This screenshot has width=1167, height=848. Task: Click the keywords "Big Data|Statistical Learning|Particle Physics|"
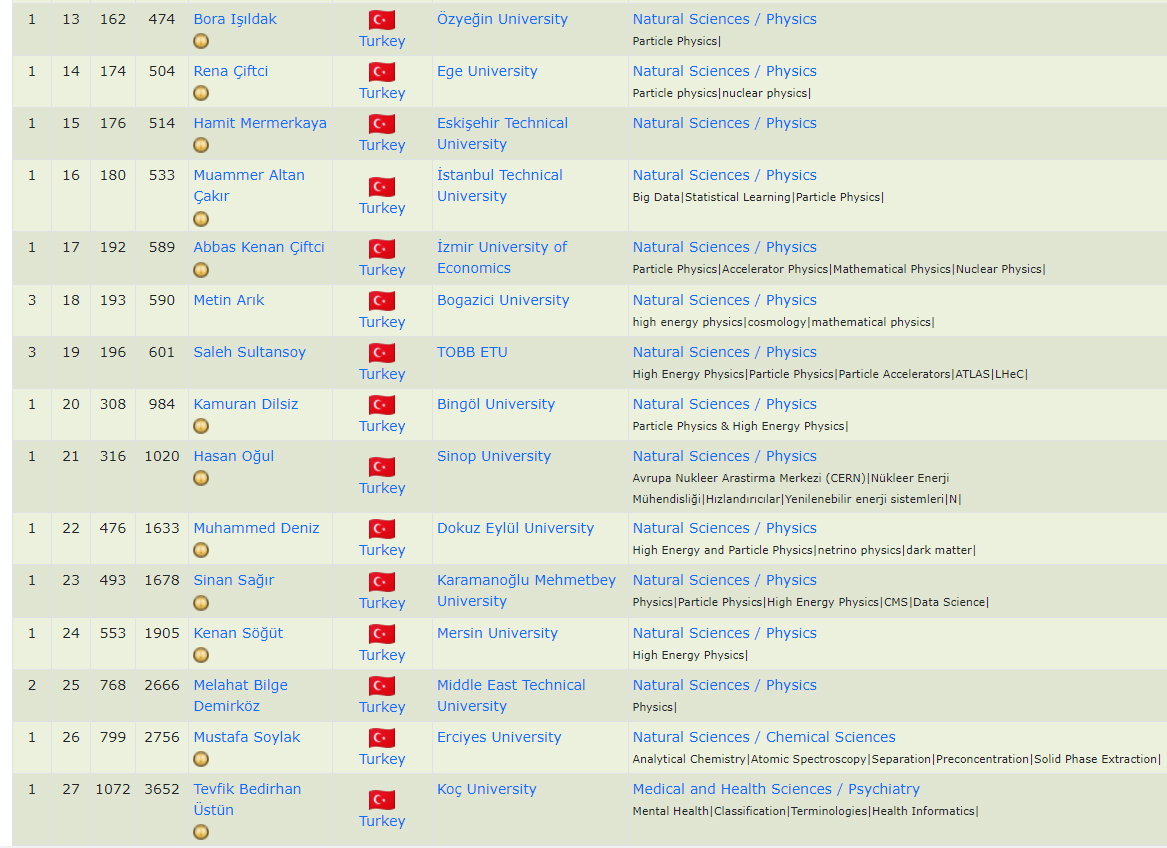tap(758, 197)
